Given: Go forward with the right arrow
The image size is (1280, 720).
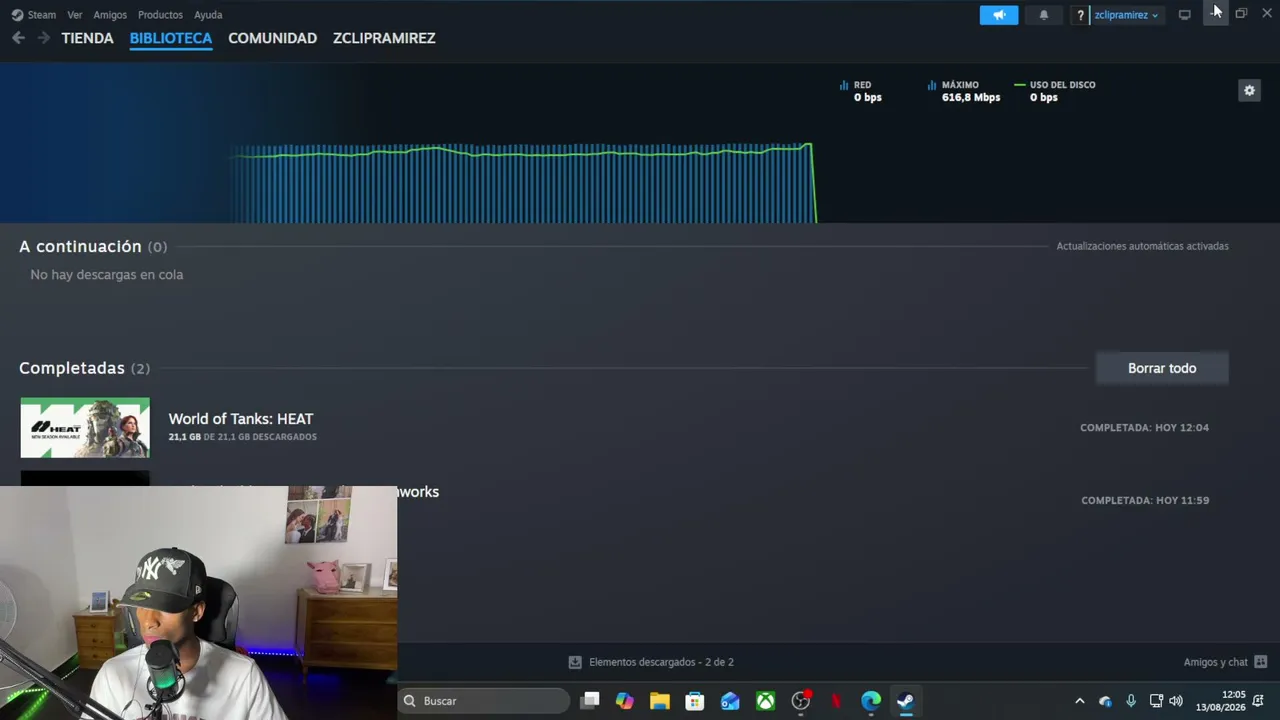Looking at the screenshot, I should click(43, 38).
